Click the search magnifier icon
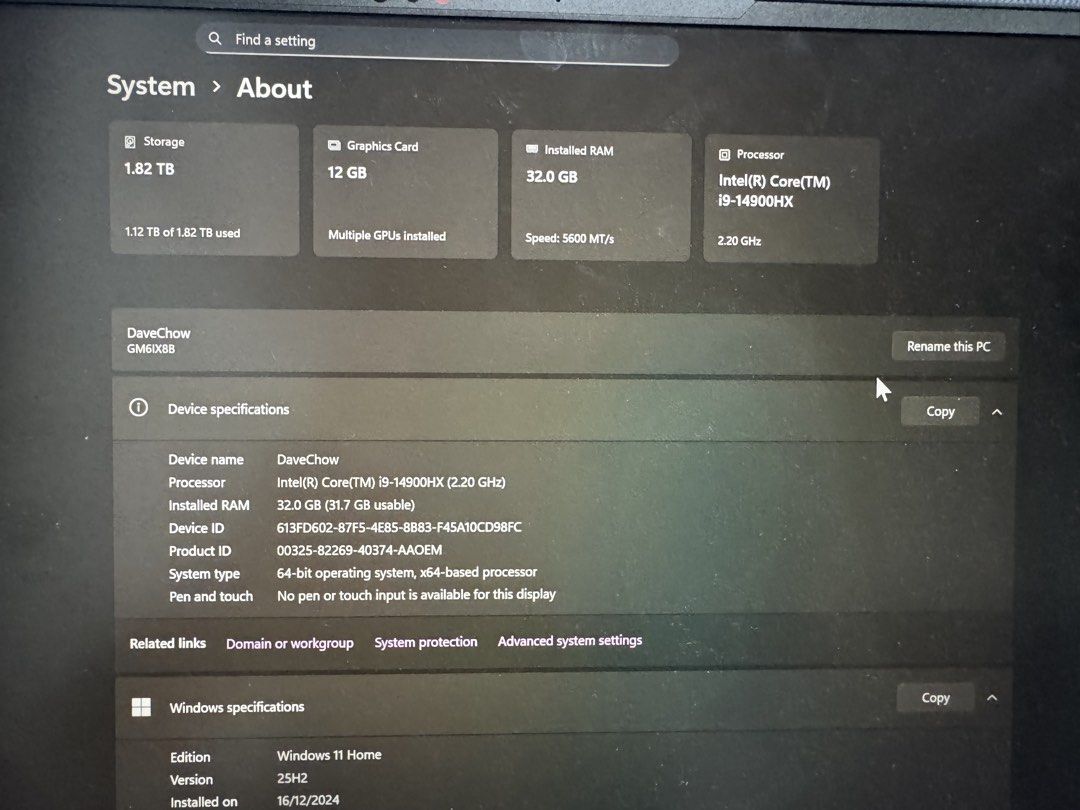 [x=215, y=39]
